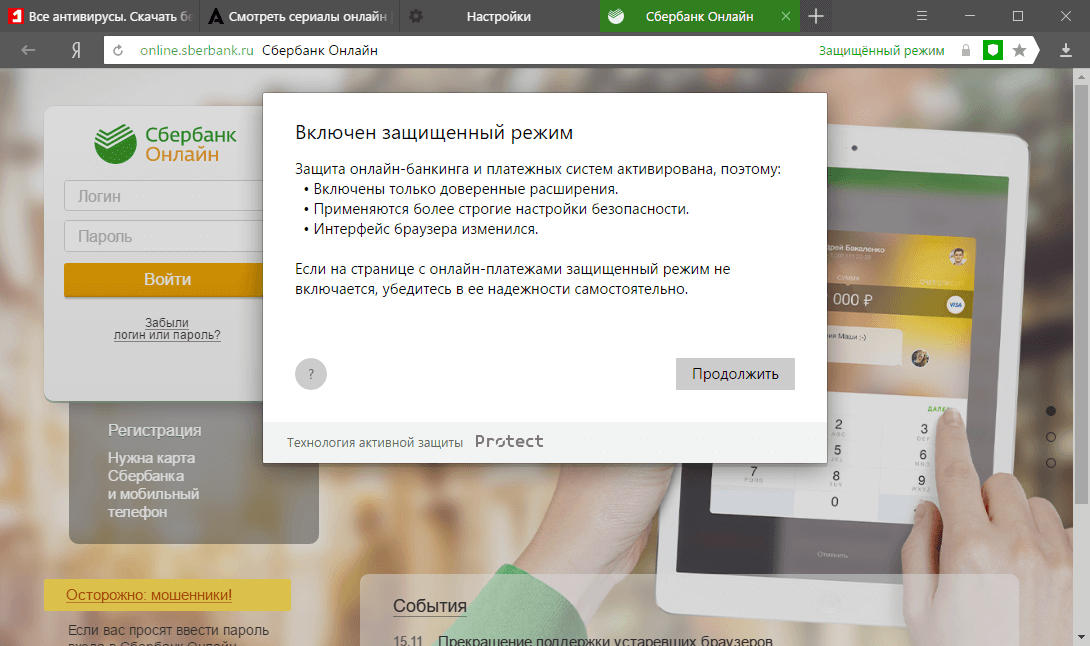Click the page vertical scrollbar thumb

tap(1082, 295)
